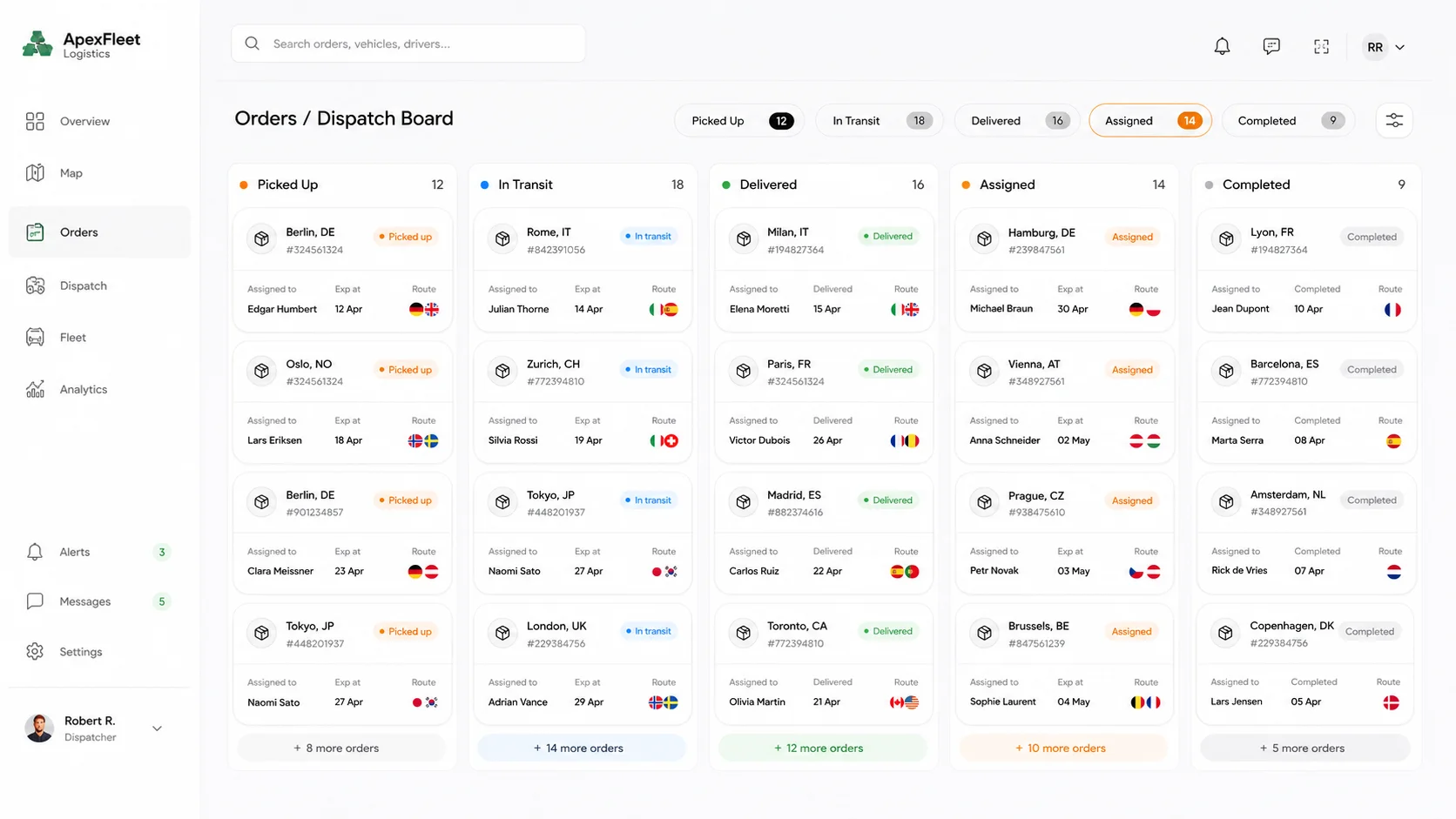Click the Map icon in sidebar
The image size is (1456, 819).
pyautogui.click(x=35, y=172)
